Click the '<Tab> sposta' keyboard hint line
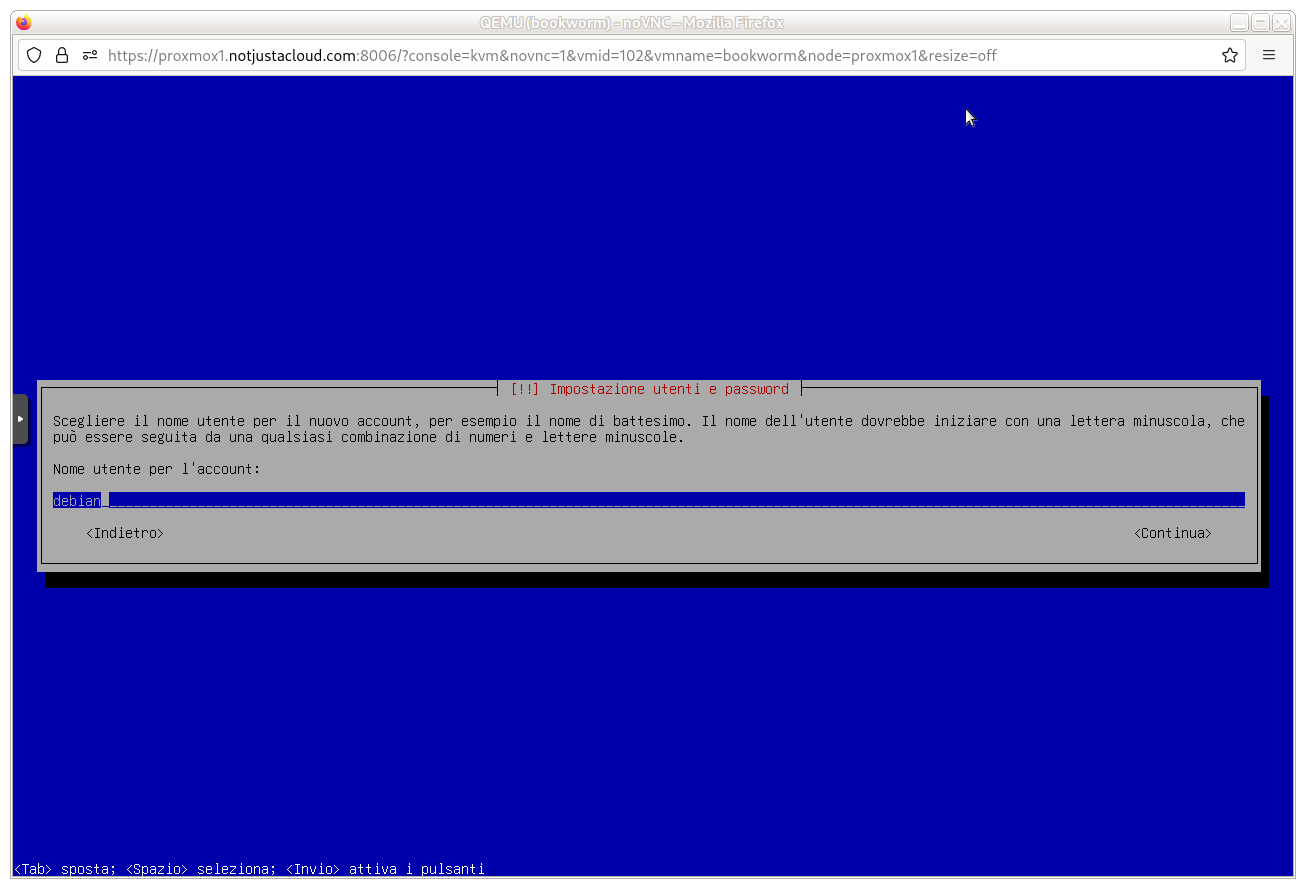1306x889 pixels. 250,869
